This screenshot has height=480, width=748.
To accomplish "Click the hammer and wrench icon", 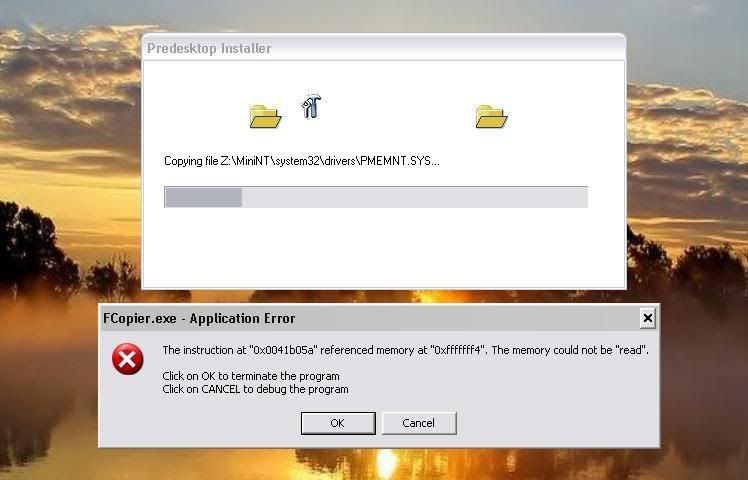I will pos(311,106).
